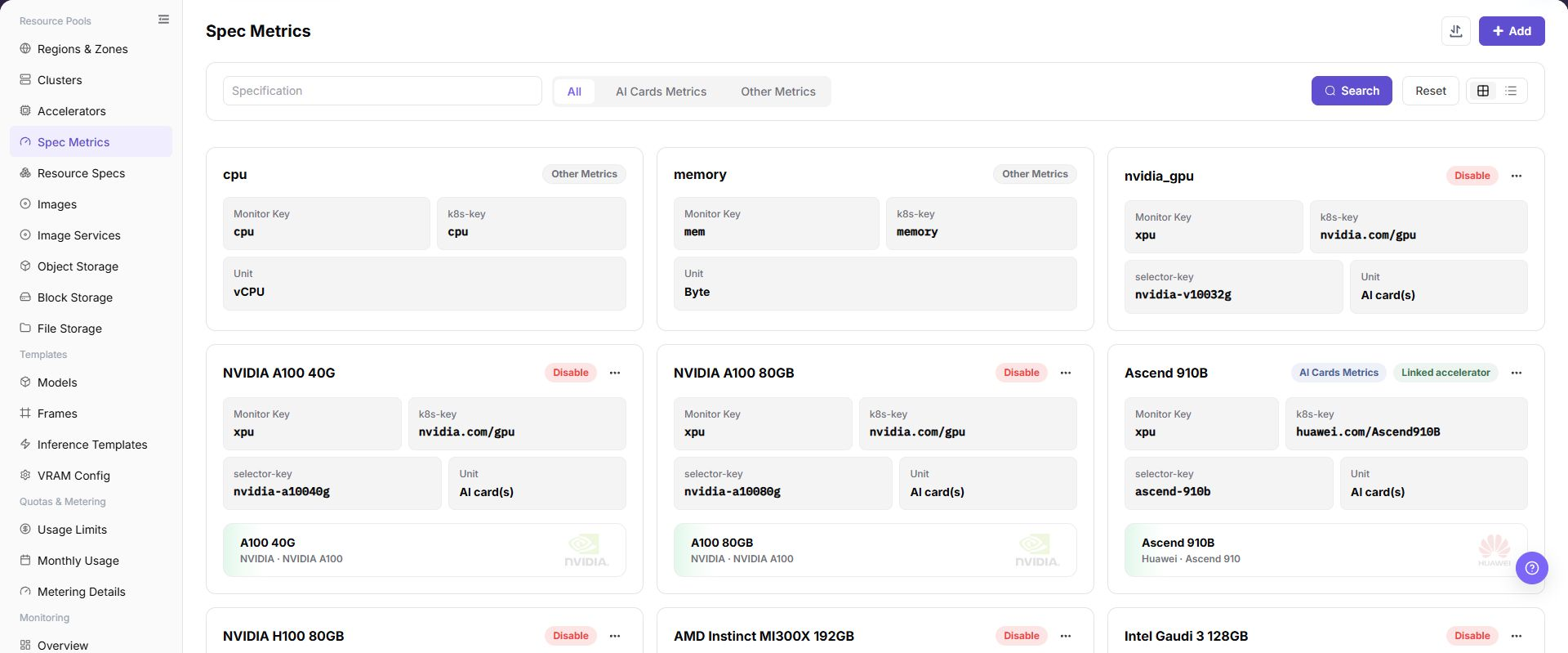
Task: Click the Block Storage icon
Action: pos(25,297)
